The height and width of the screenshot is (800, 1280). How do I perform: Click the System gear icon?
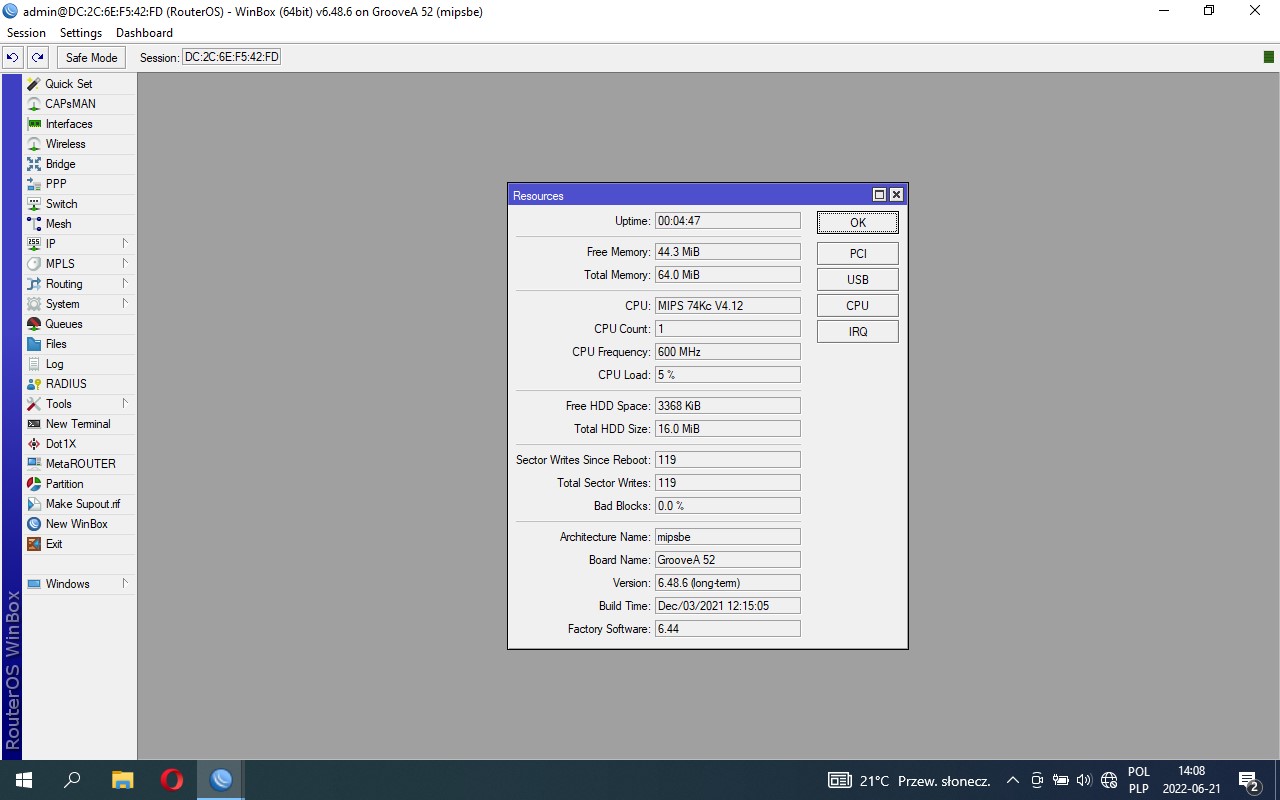click(34, 304)
